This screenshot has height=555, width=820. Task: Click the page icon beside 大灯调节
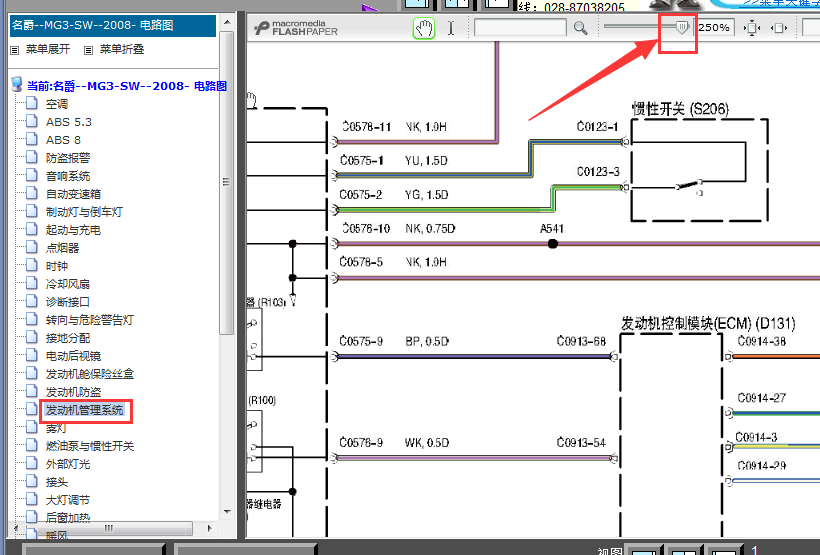click(32, 499)
